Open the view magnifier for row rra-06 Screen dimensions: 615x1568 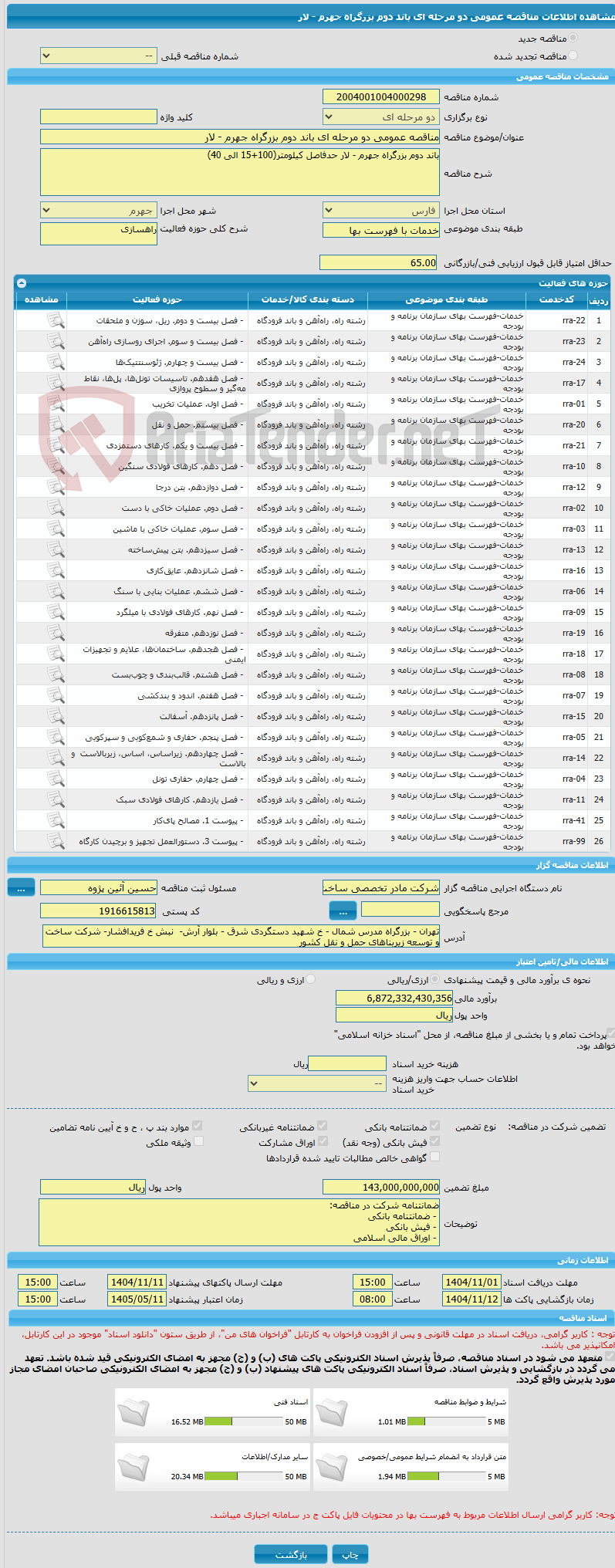pos(56,591)
